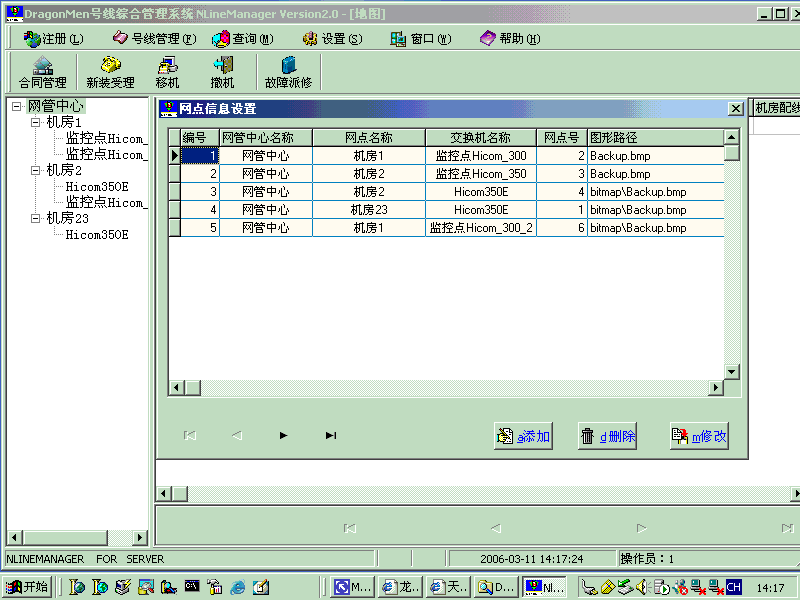Click the row selector of row 3
Screen dimensions: 800x600
(x=174, y=192)
